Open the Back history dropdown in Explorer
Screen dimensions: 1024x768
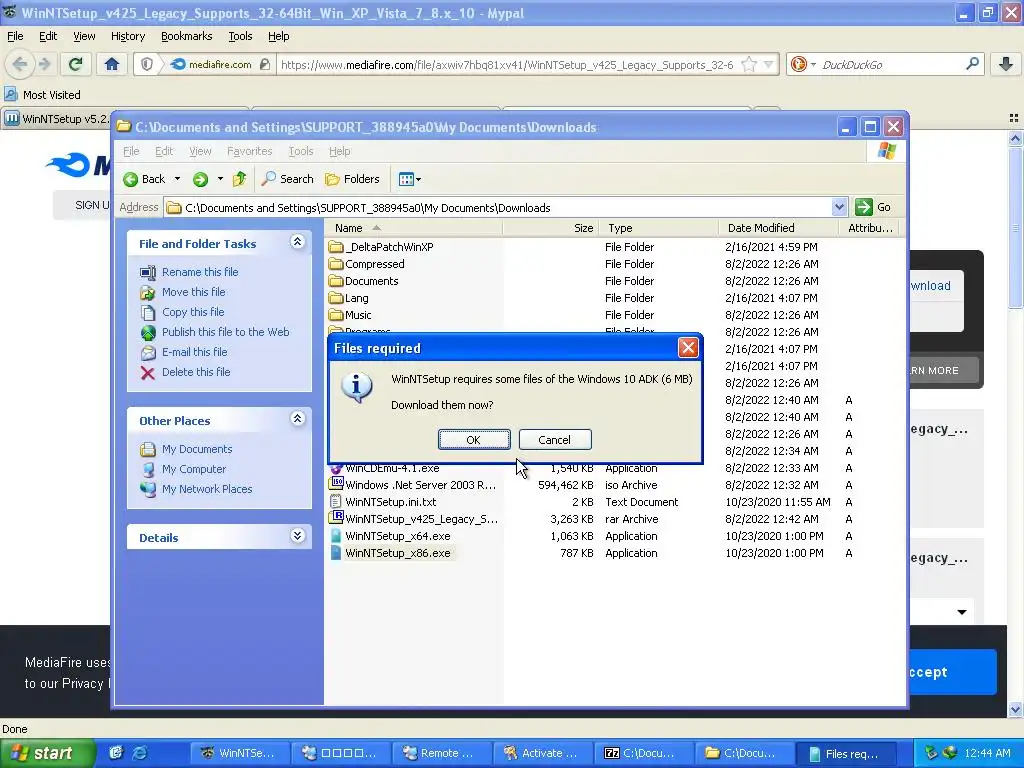(177, 179)
